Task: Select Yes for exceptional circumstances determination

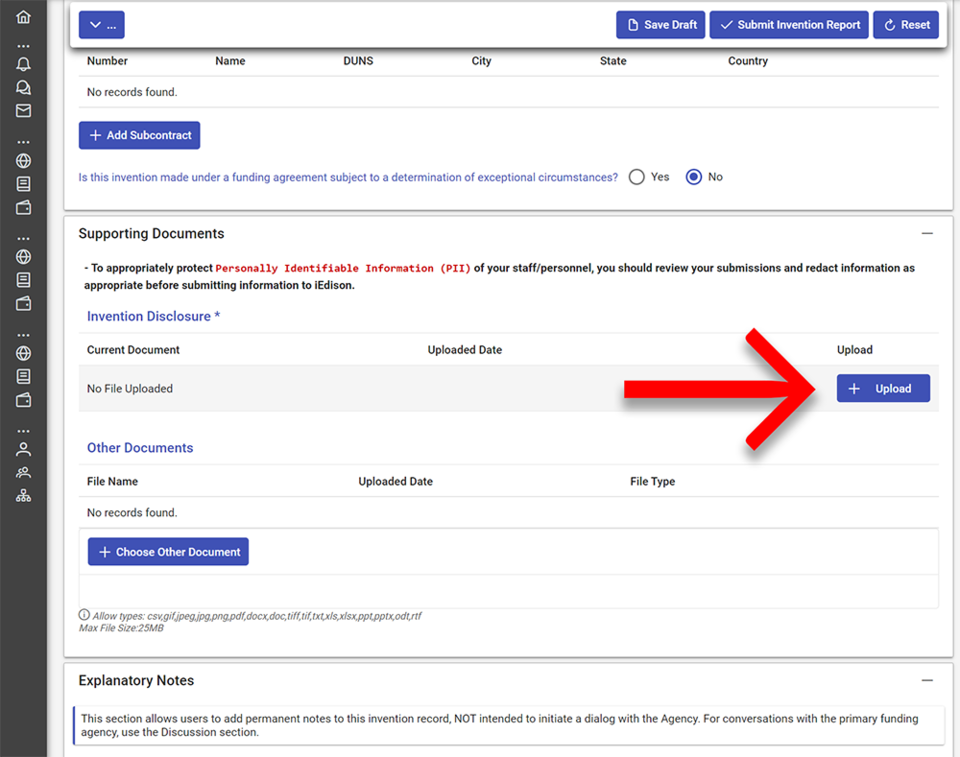Action: [x=637, y=176]
